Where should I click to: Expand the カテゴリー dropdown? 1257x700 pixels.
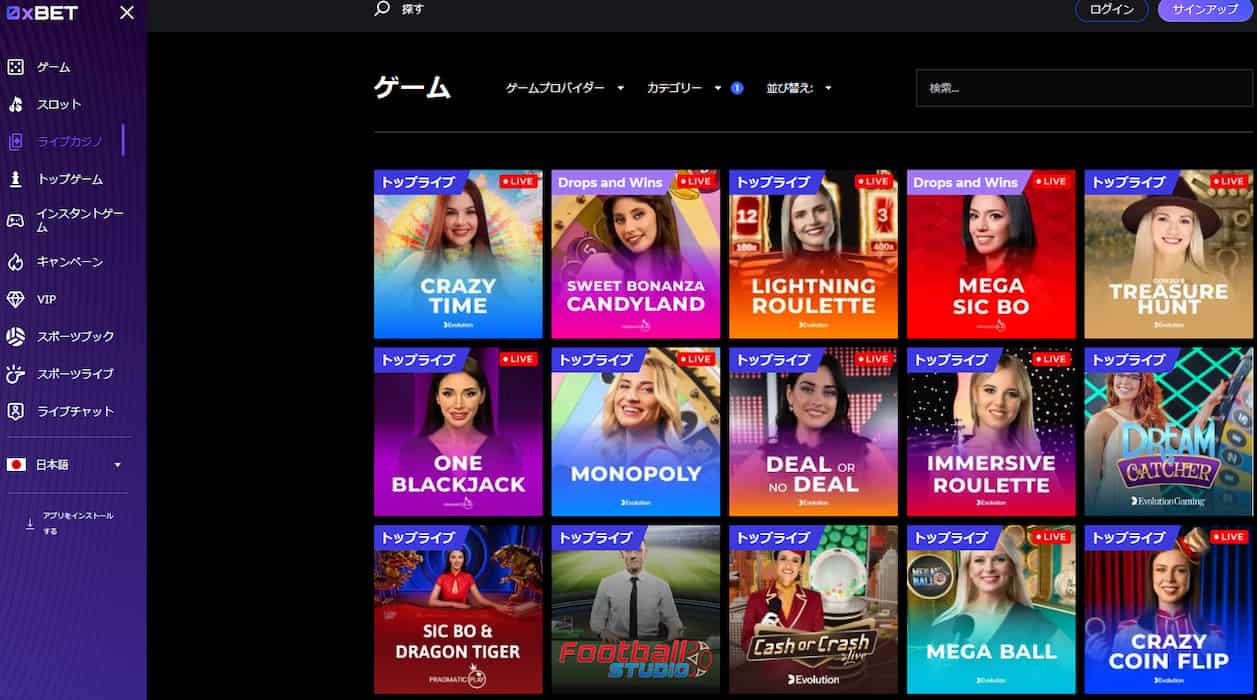point(684,88)
